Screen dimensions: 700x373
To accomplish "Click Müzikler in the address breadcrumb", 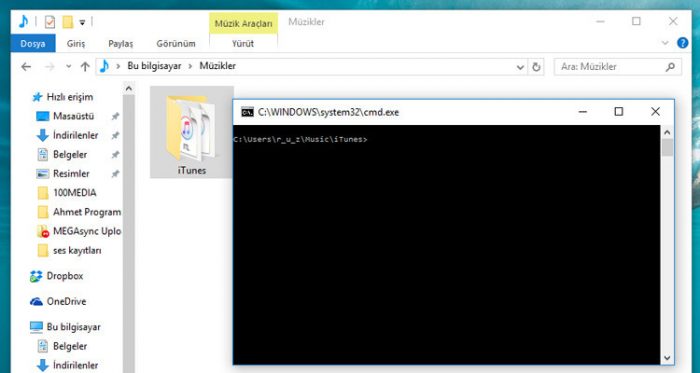I will coord(217,66).
